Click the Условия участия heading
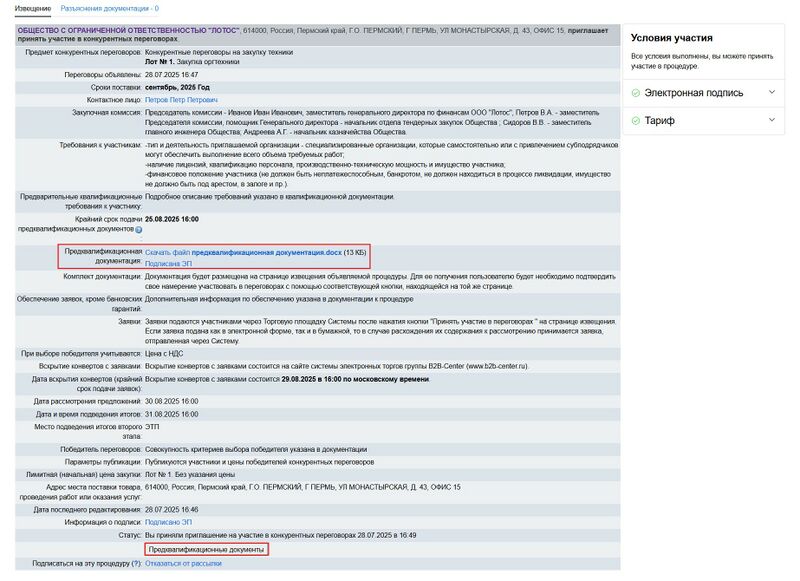Screen dimensions: 800x581 (x=671, y=38)
